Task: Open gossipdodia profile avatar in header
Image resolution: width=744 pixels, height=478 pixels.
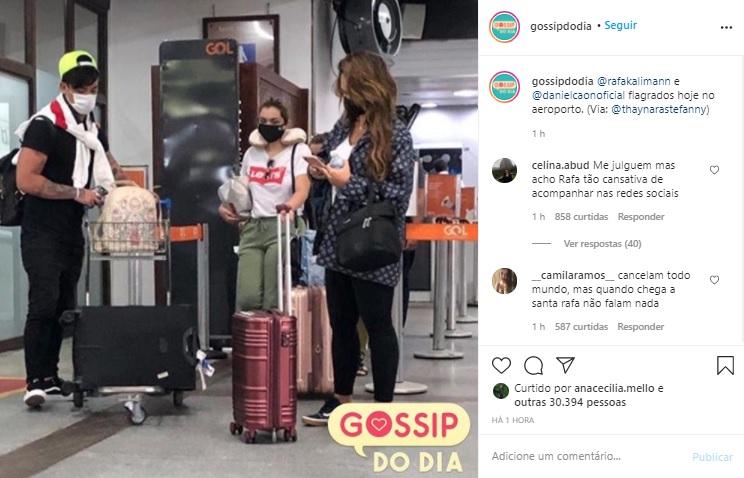Action: 504,27
